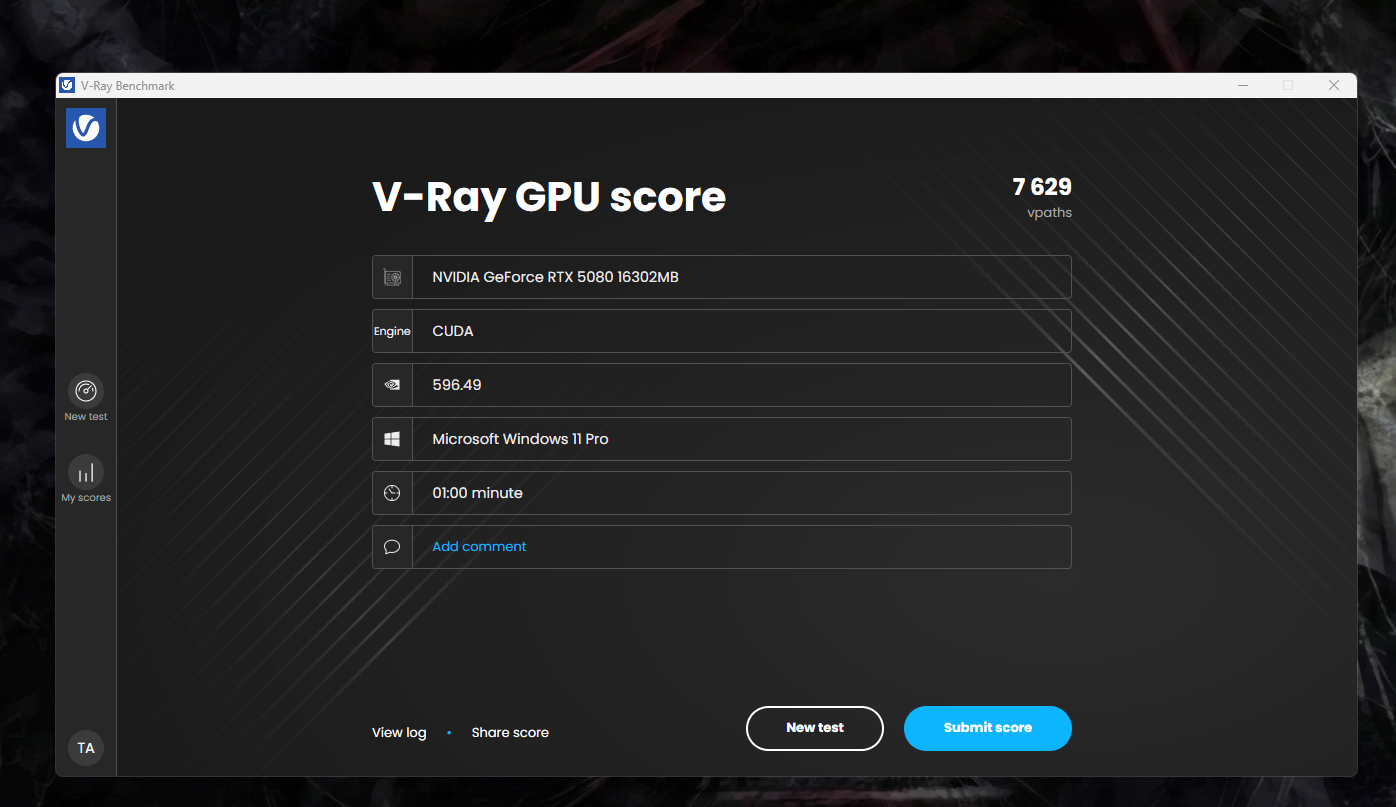Click Add comment link
The image size is (1396, 807).
[479, 547]
